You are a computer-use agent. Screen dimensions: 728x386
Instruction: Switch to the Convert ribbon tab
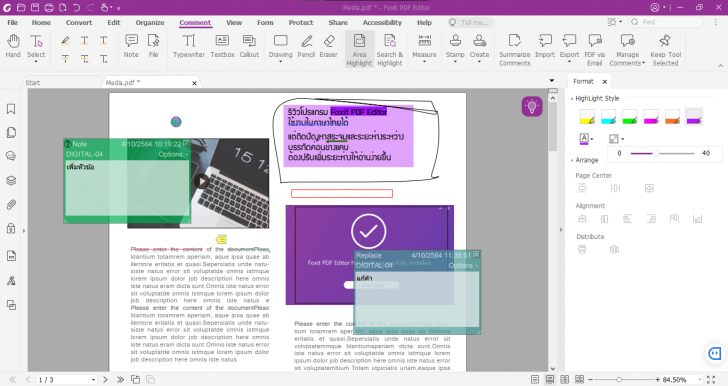79,22
